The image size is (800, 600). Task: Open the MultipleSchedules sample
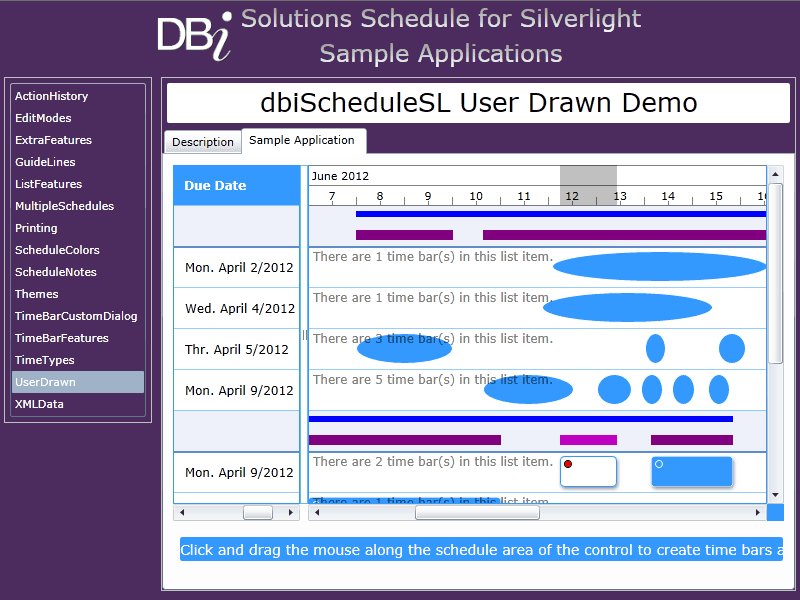[78, 206]
